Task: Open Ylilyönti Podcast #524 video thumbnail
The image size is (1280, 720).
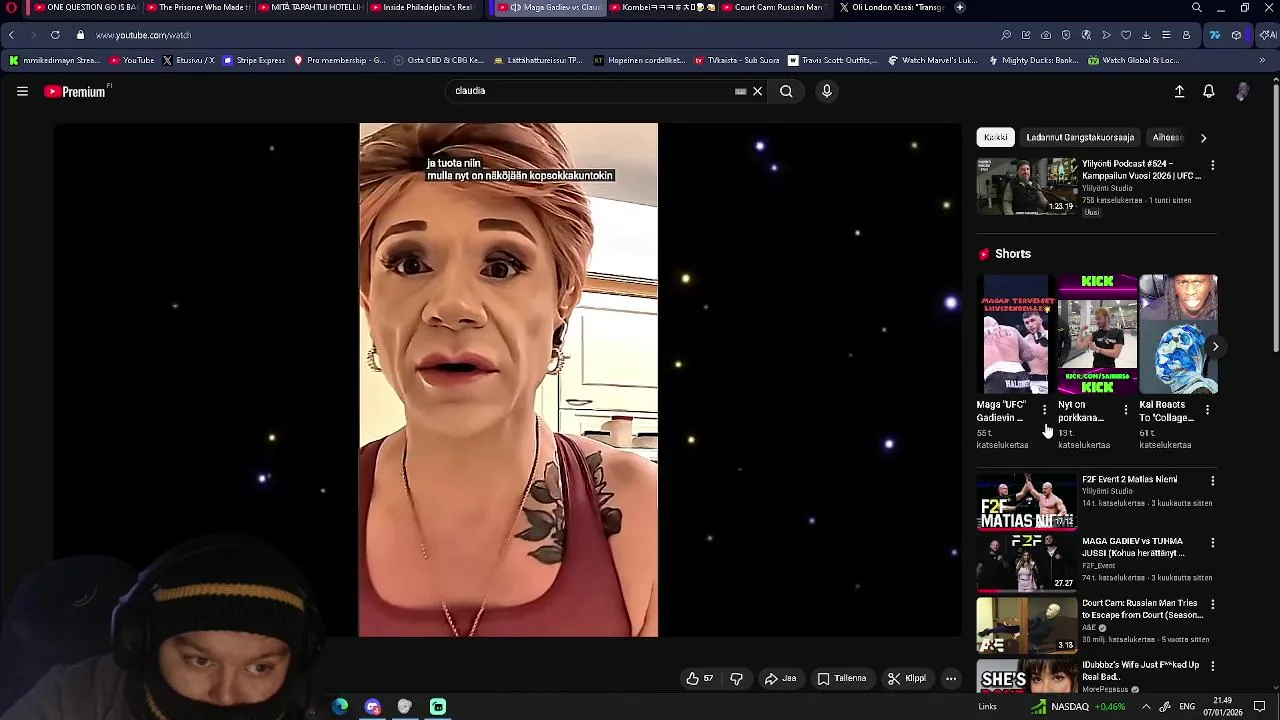Action: point(1027,186)
